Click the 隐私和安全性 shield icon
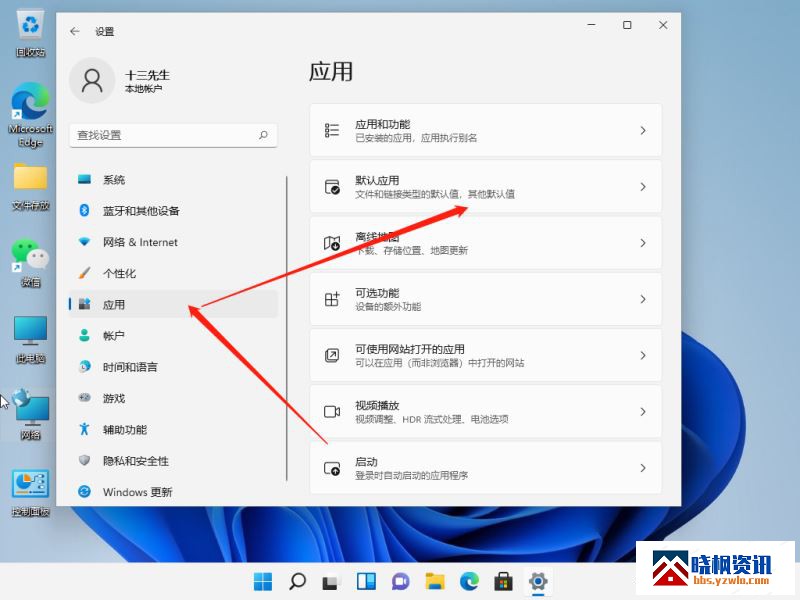Image resolution: width=800 pixels, height=600 pixels. (x=84, y=460)
